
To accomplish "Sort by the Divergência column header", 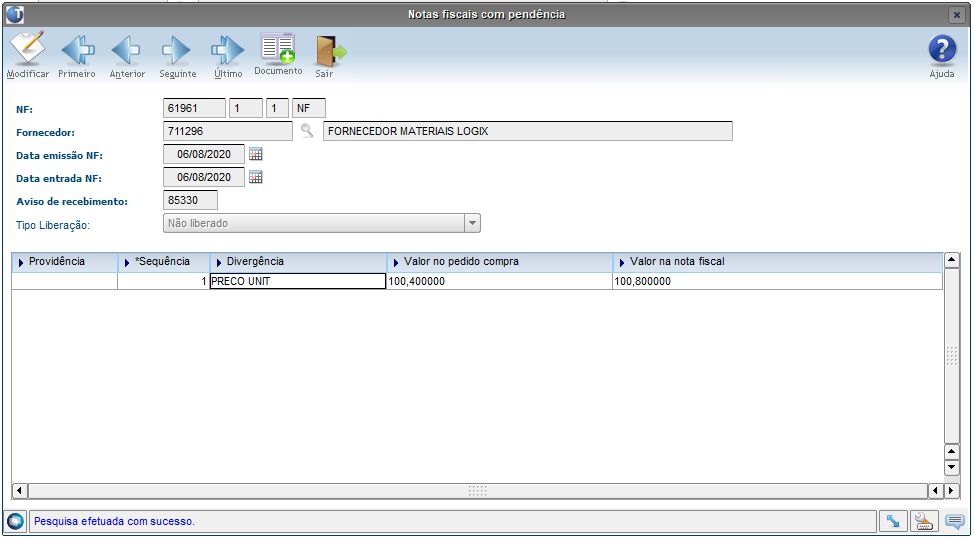I will [298, 262].
